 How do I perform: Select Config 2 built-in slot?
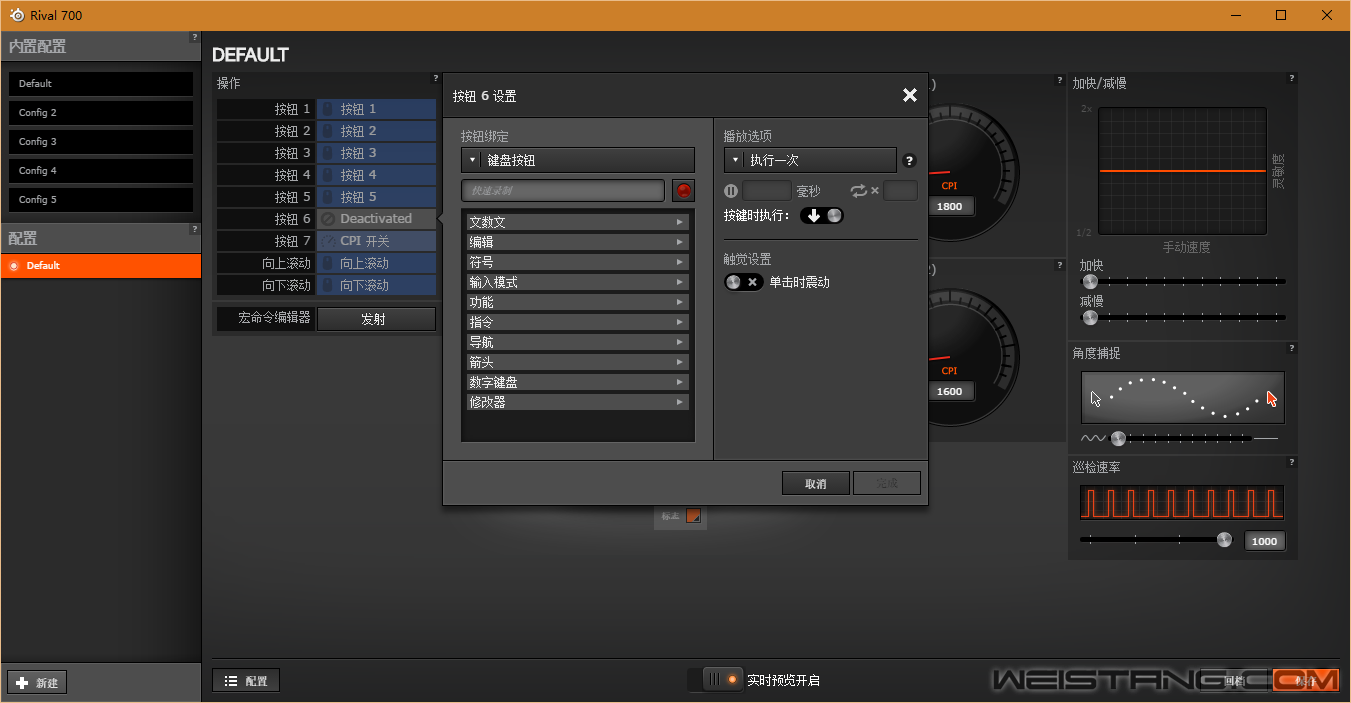tap(101, 113)
